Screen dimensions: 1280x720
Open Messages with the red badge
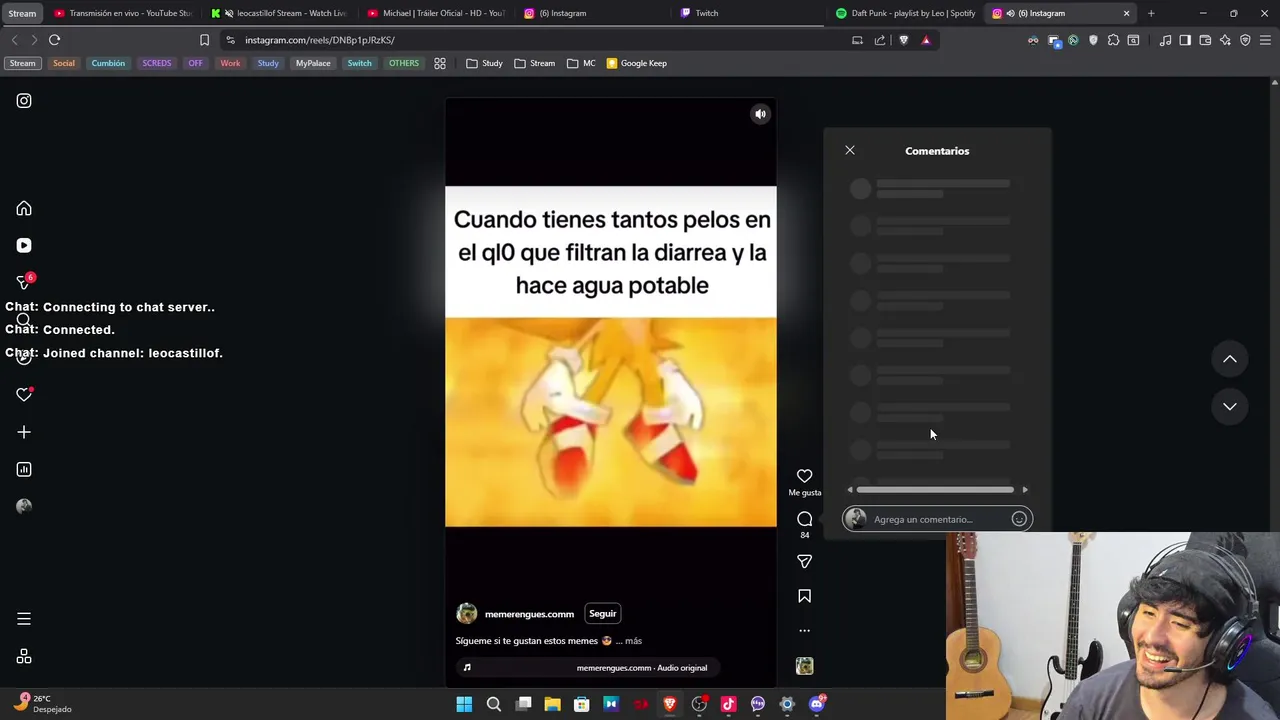tap(25, 282)
